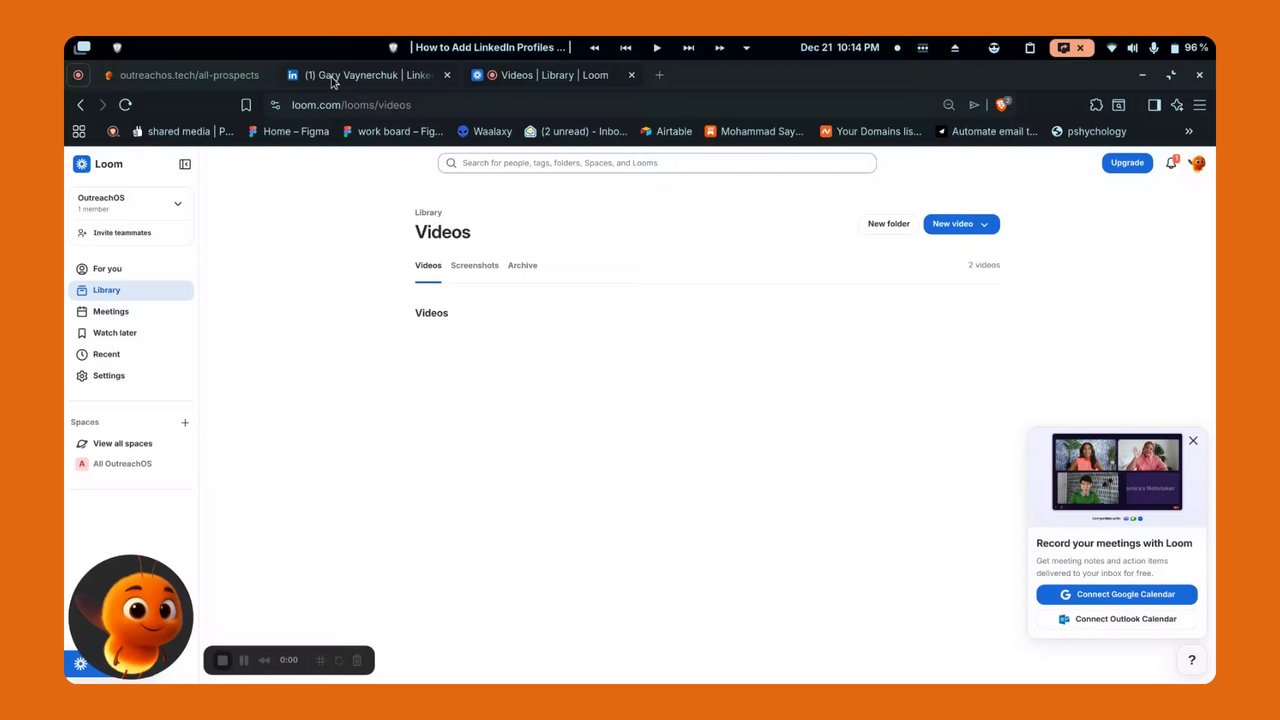Close the Videos Library Loom tab
1280x720 pixels.
tap(631, 75)
